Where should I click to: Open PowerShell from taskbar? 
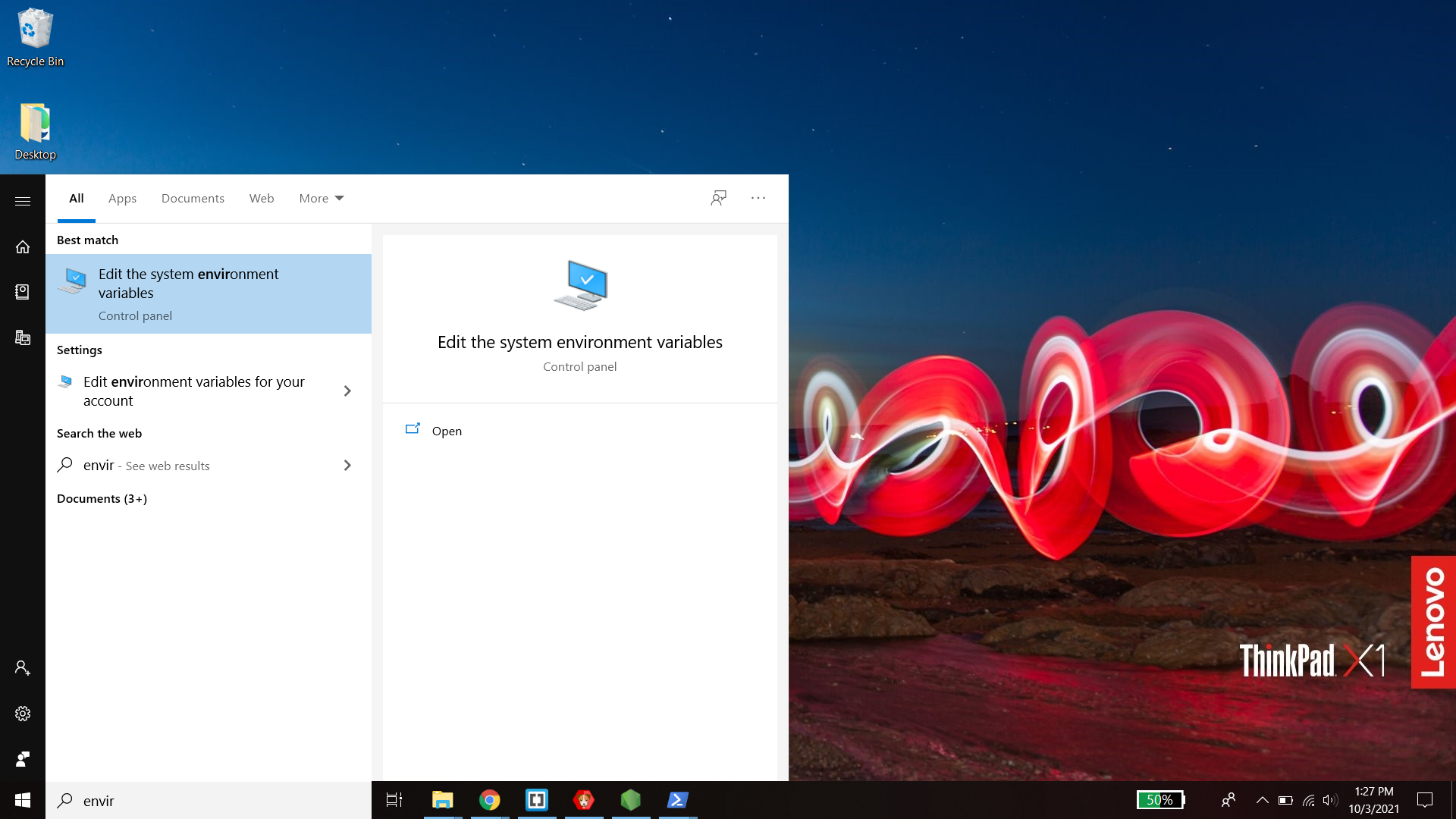click(x=677, y=800)
